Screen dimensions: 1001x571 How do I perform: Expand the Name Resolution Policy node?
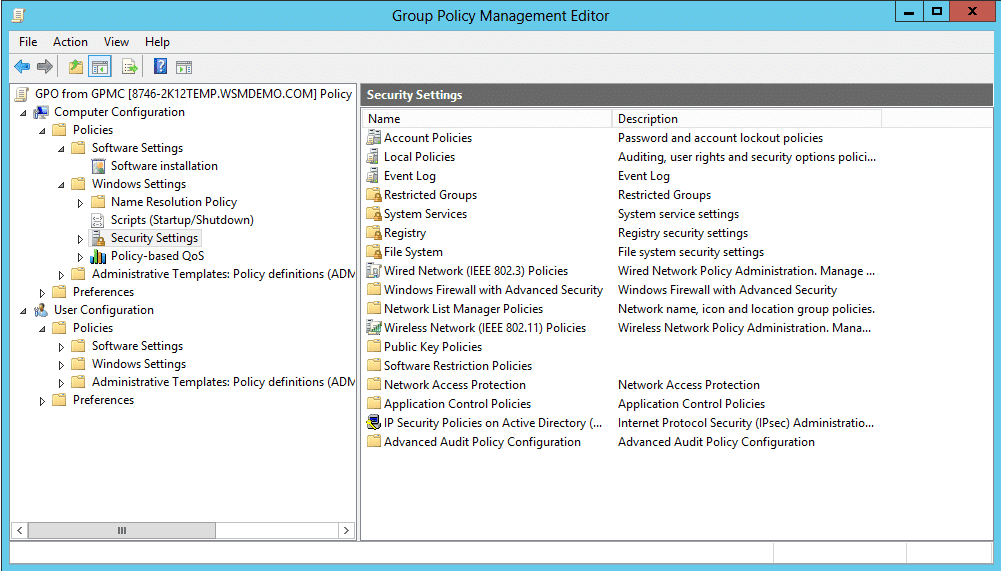tap(81, 203)
